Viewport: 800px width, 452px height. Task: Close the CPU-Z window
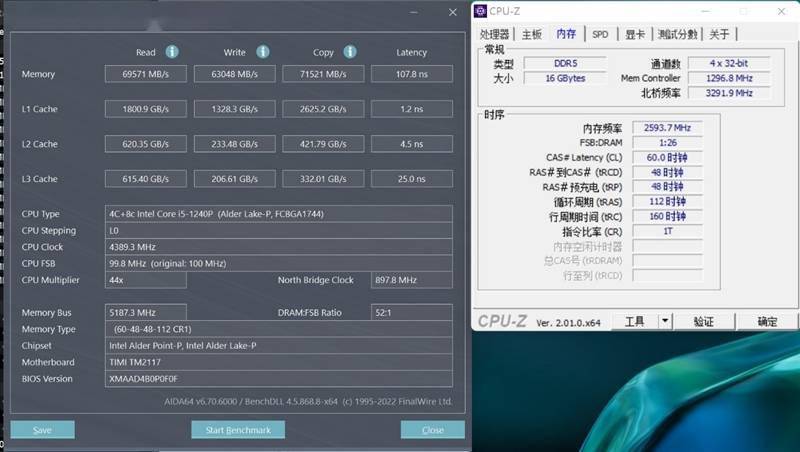(x=782, y=11)
